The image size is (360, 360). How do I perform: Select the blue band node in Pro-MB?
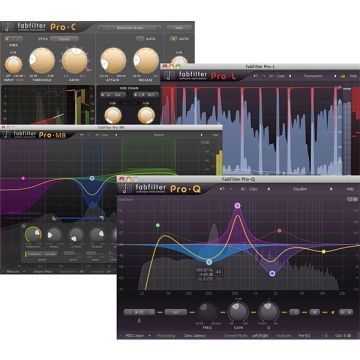[92, 179]
